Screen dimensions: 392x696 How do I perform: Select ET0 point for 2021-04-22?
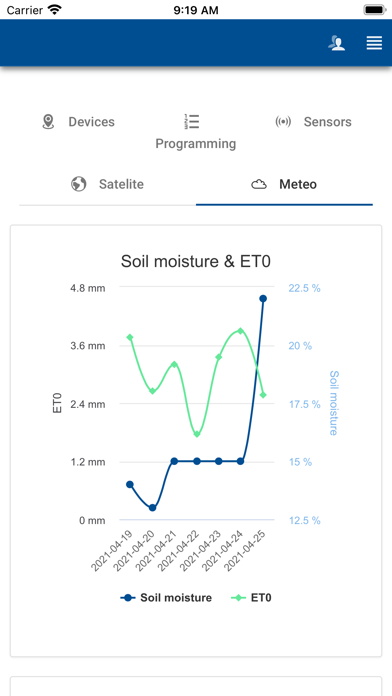coord(197,434)
